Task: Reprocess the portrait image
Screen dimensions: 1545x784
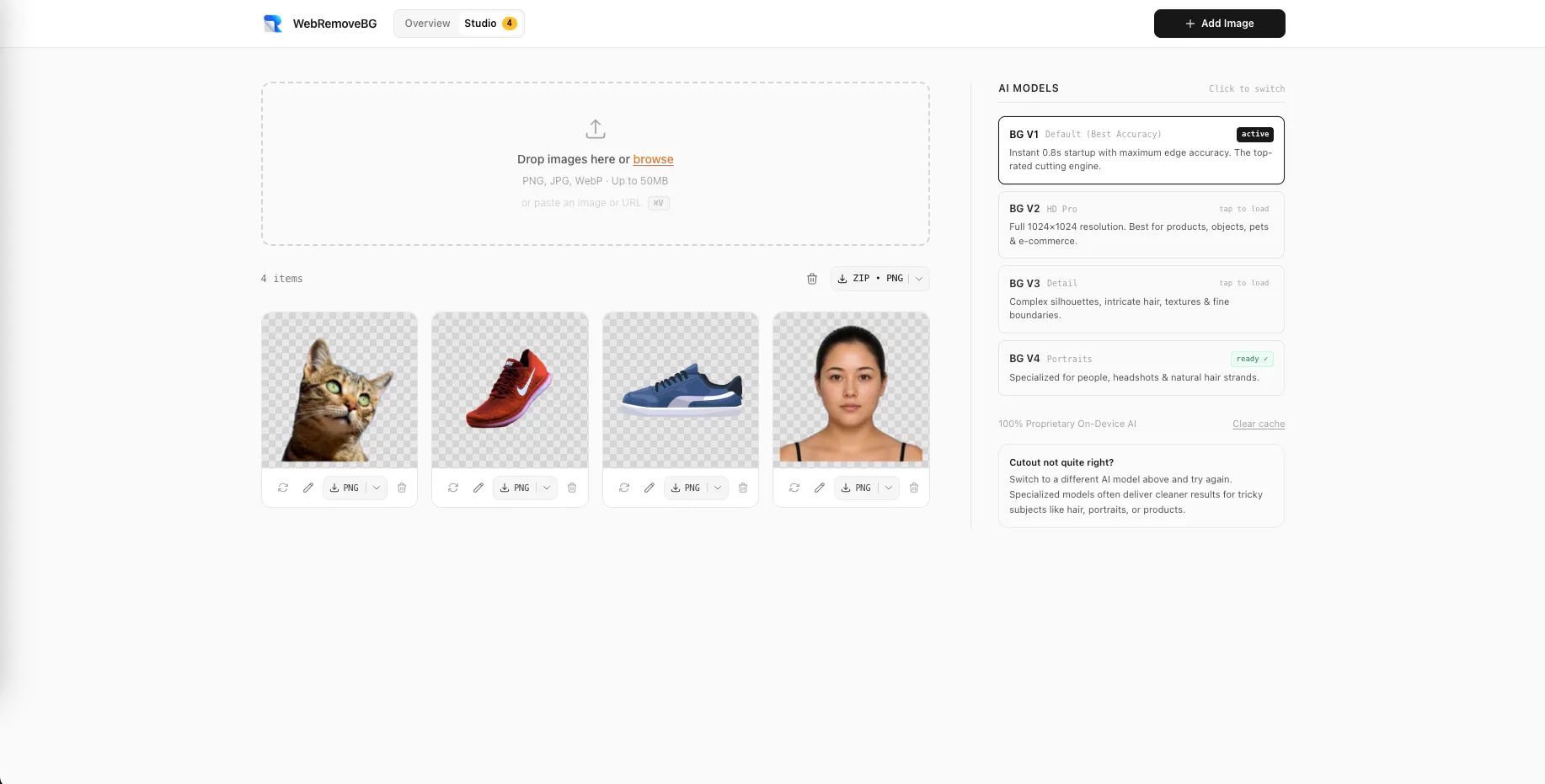Action: tap(794, 488)
